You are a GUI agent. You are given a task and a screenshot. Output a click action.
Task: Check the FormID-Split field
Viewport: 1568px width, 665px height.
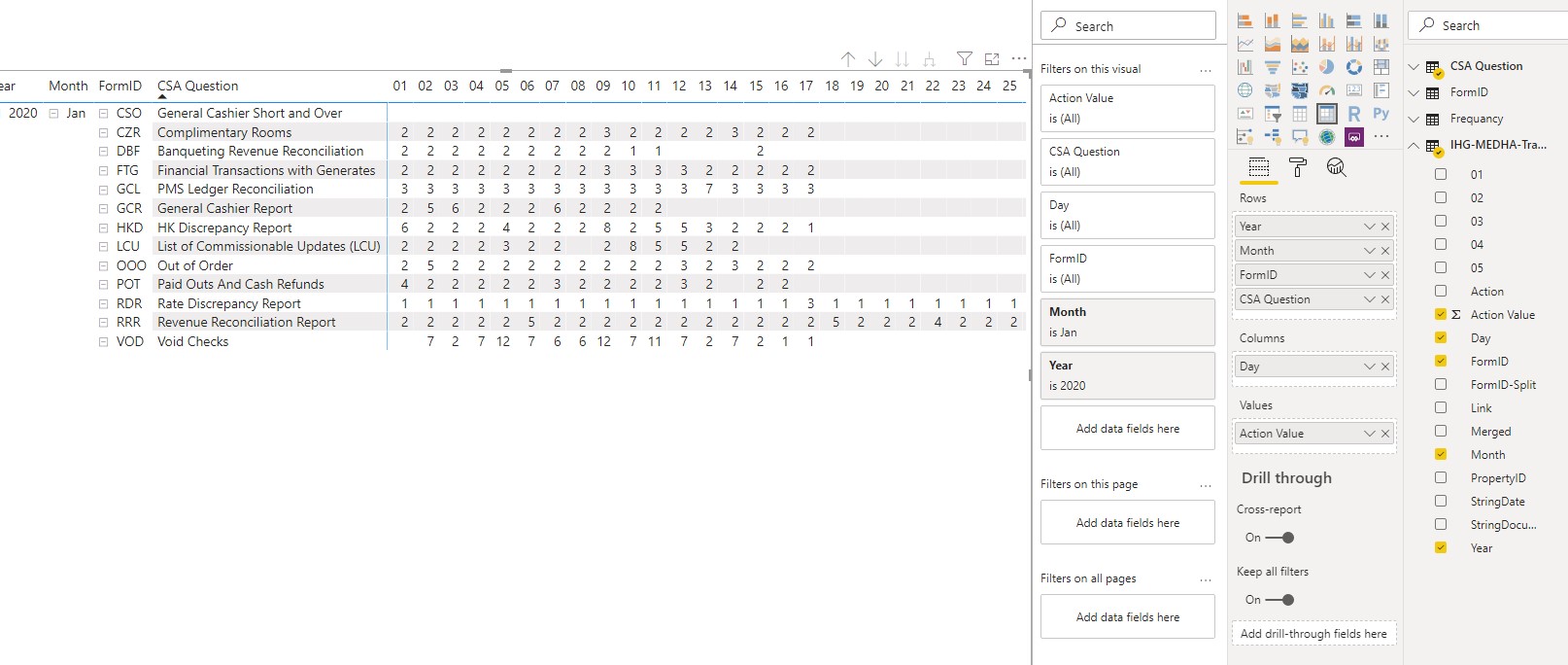pyautogui.click(x=1441, y=384)
